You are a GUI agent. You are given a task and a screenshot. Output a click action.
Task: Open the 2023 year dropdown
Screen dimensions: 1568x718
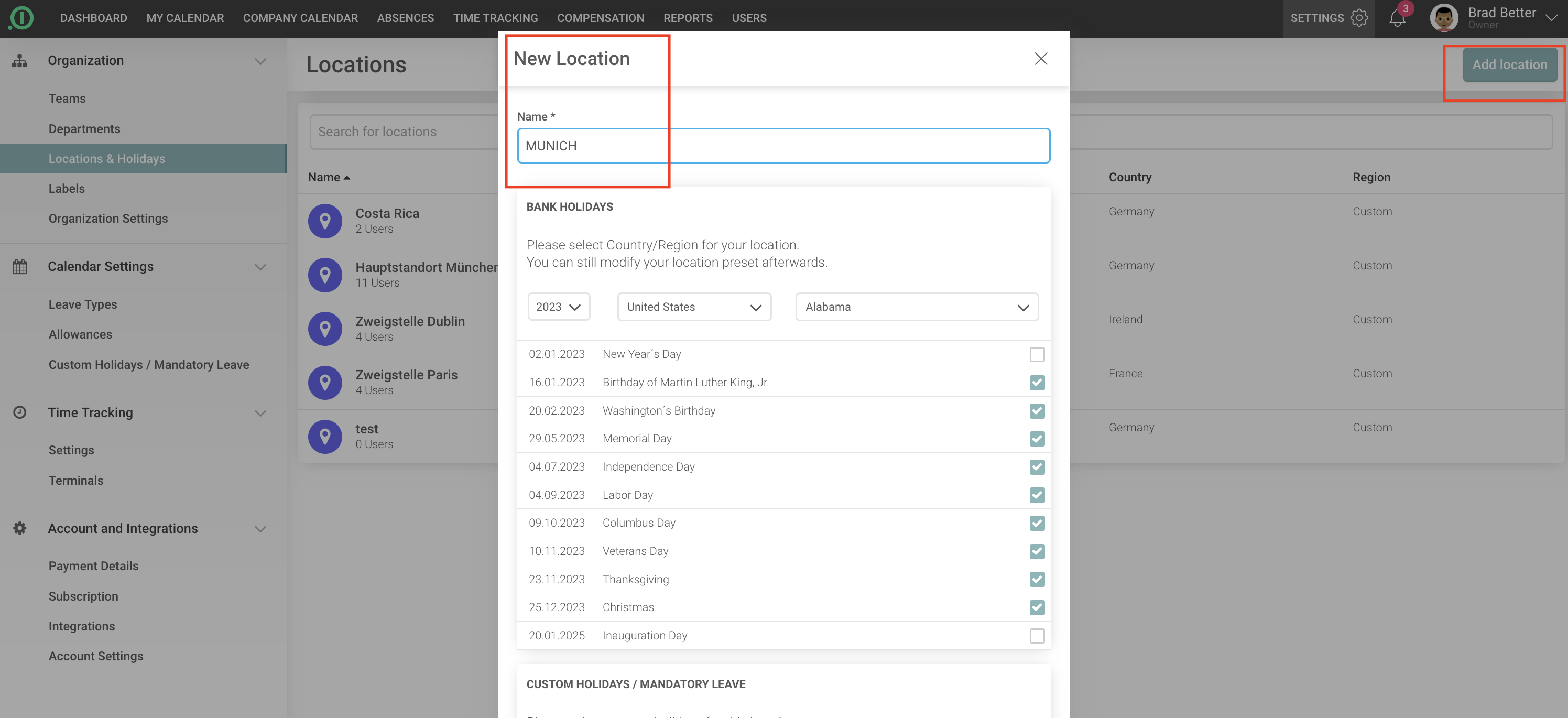coord(558,307)
